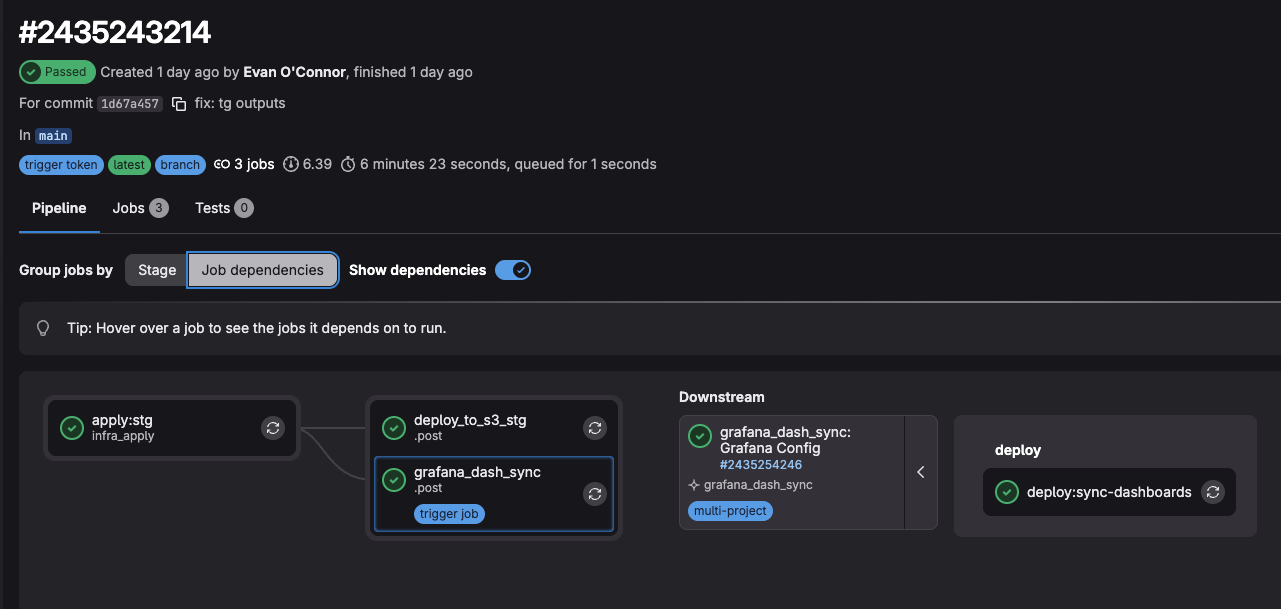This screenshot has width=1281, height=609.
Task: Click grafana_dash_sync .post passed status icon
Action: pos(394,480)
